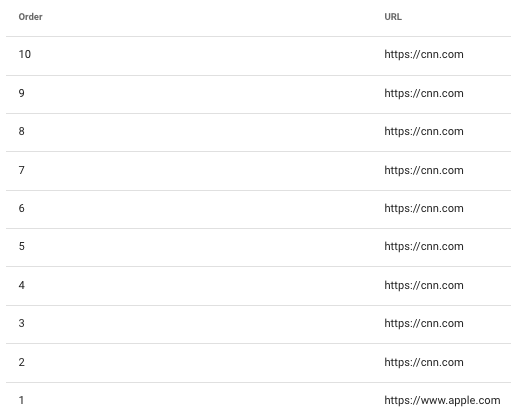Click the Order column header
511x418 pixels.
click(x=30, y=17)
